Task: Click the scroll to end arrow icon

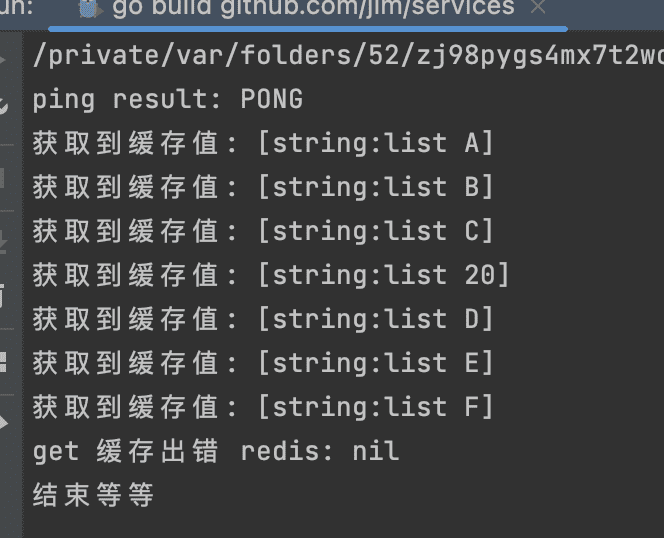Action: pos(3,241)
